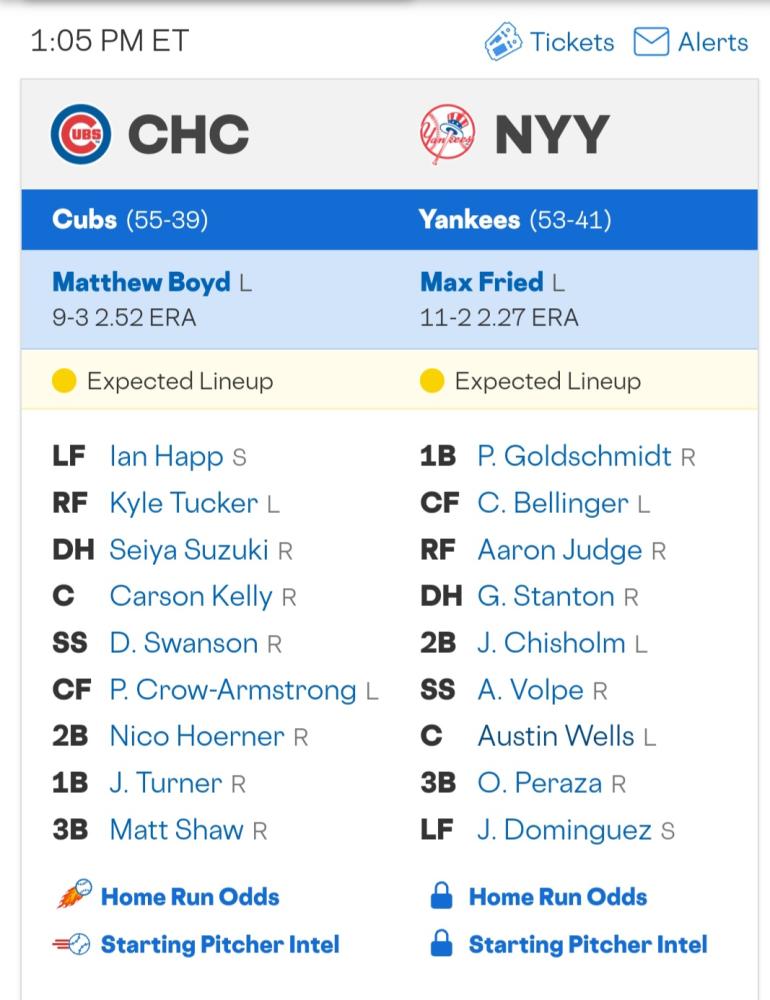
Task: Open Kyle Tucker player page
Action: 184,503
